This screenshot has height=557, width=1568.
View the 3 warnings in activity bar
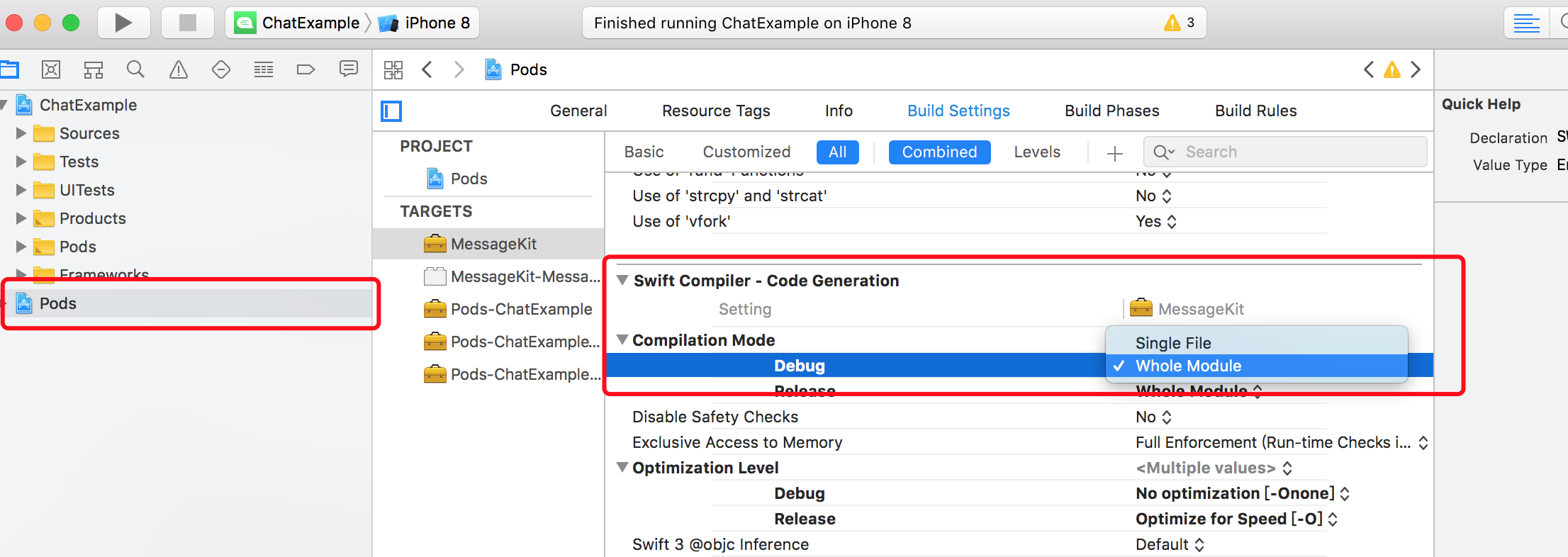[1180, 23]
